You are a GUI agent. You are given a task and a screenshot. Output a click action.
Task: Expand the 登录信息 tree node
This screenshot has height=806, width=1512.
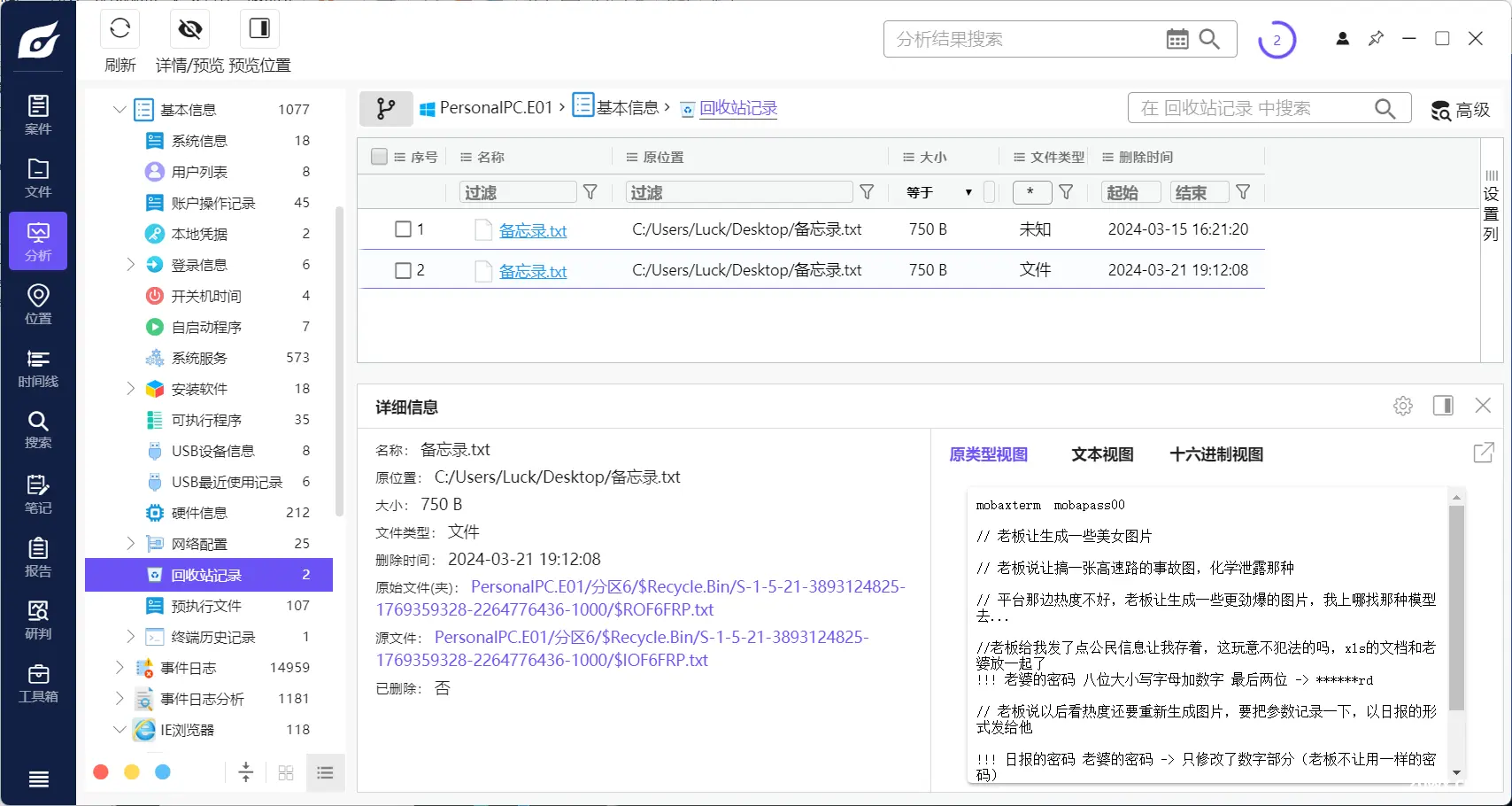[130, 265]
